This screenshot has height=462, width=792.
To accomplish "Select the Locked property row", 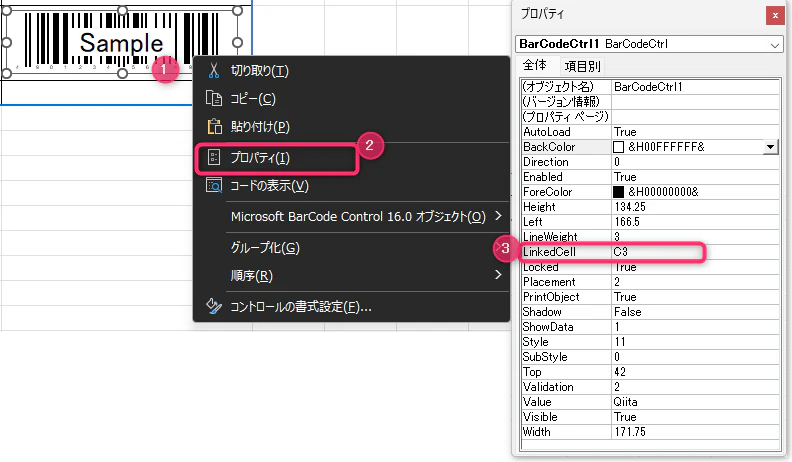I will click(x=650, y=267).
